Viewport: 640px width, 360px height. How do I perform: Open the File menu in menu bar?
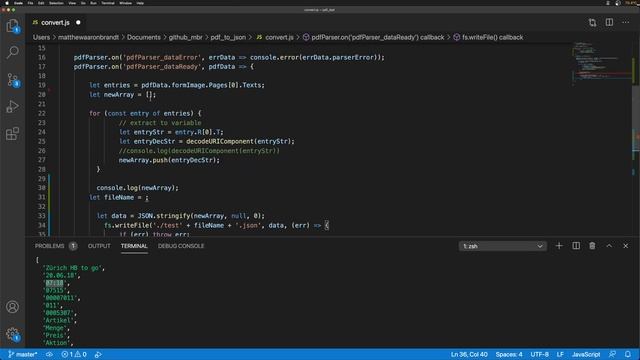coord(30,3)
